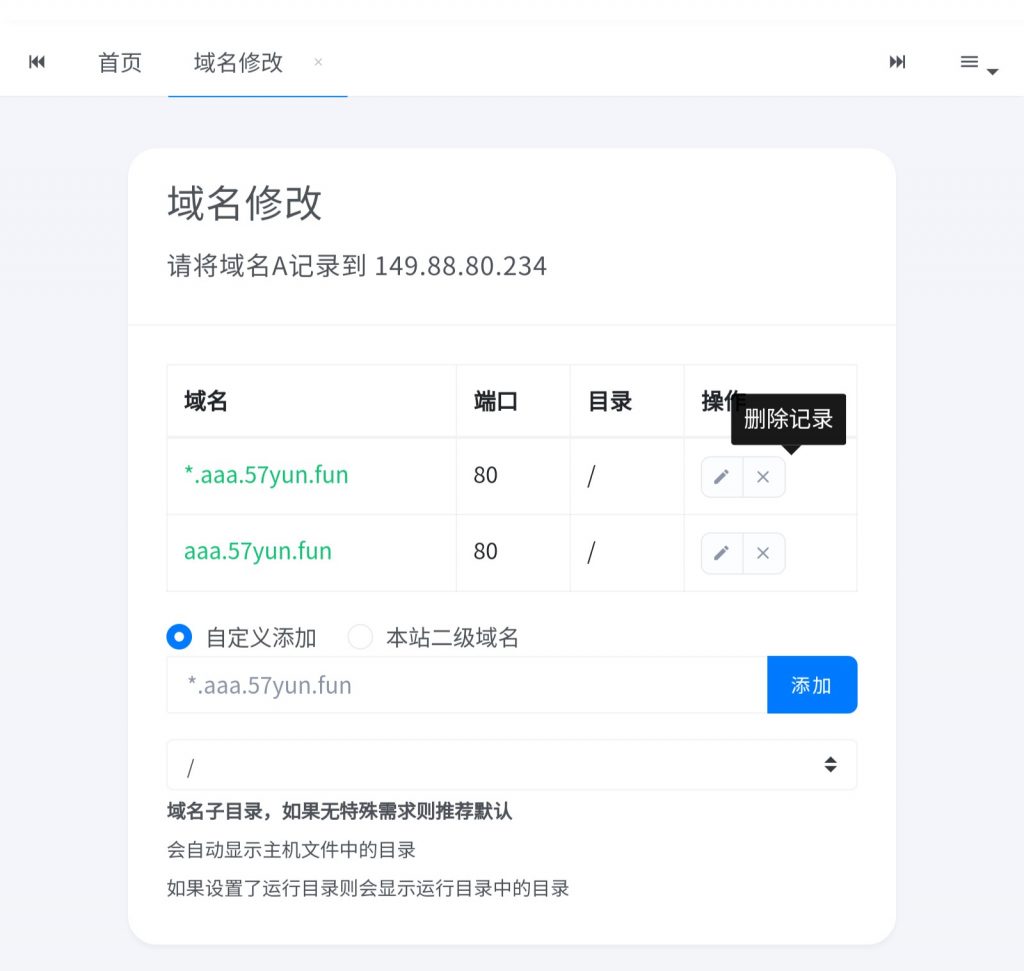Open the tab options hamburger menu

pos(977,63)
